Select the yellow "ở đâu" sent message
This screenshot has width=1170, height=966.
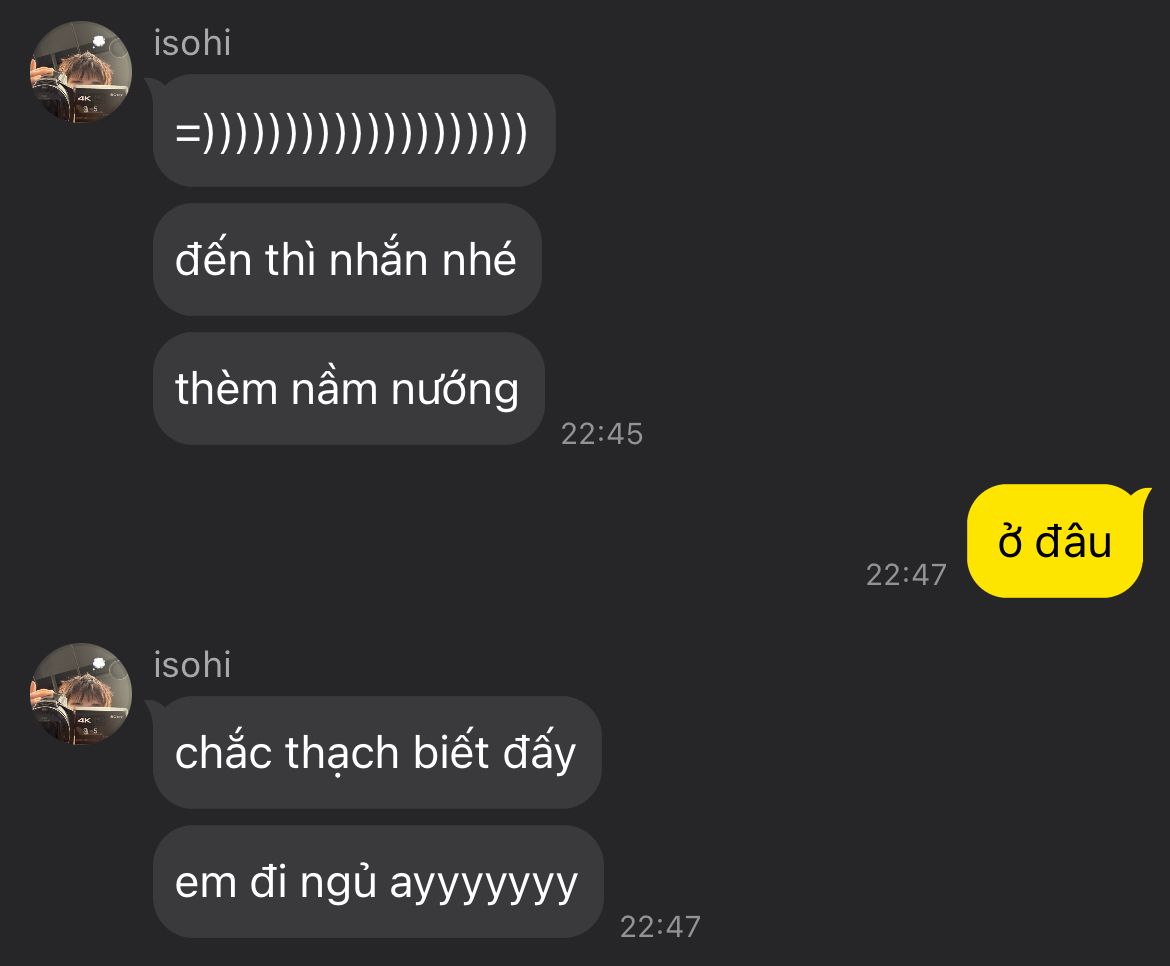(1055, 541)
